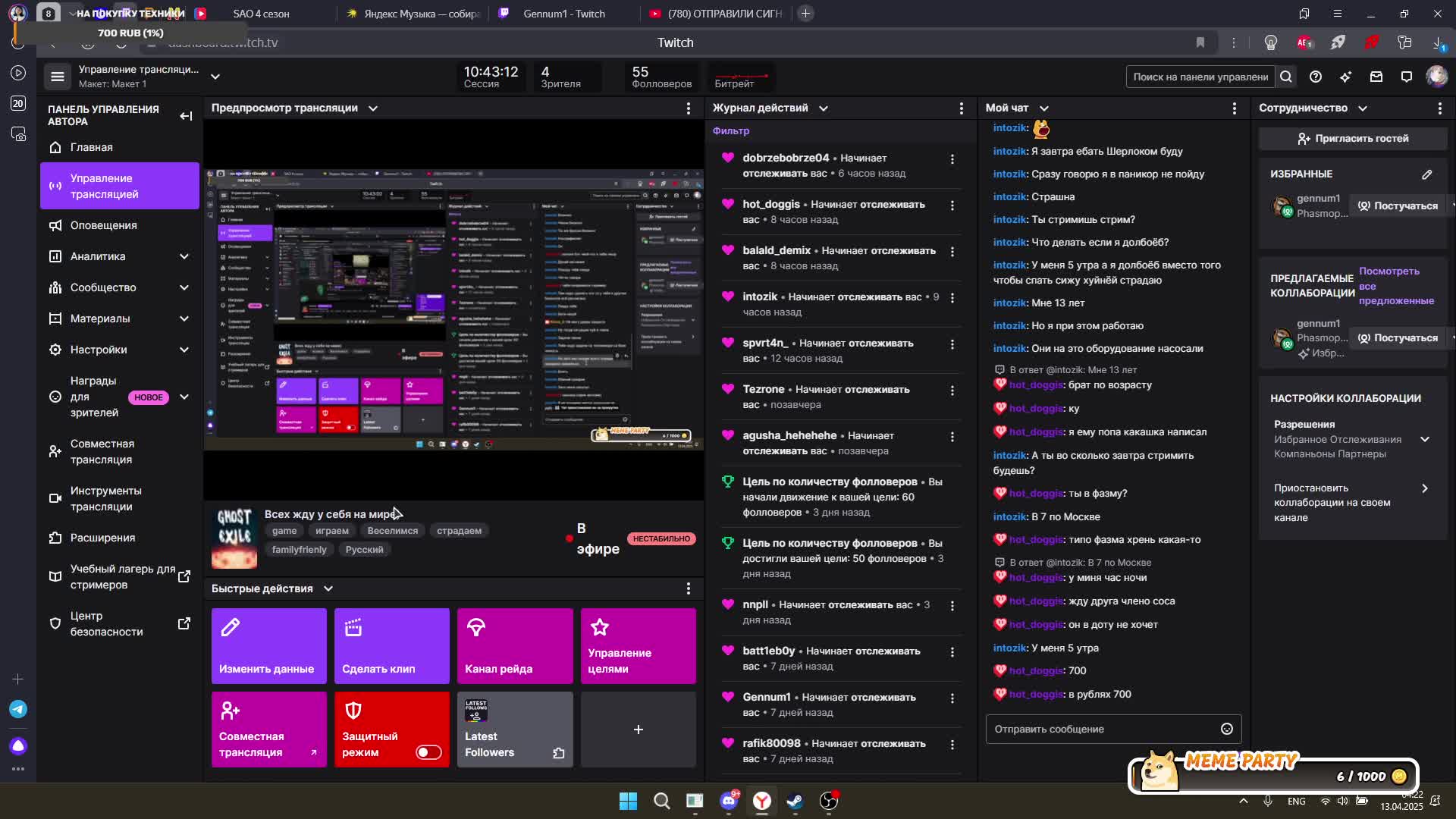Switch to Gennum1 - Twitch browser tab
Viewport: 1456px width, 819px height.
click(x=564, y=14)
